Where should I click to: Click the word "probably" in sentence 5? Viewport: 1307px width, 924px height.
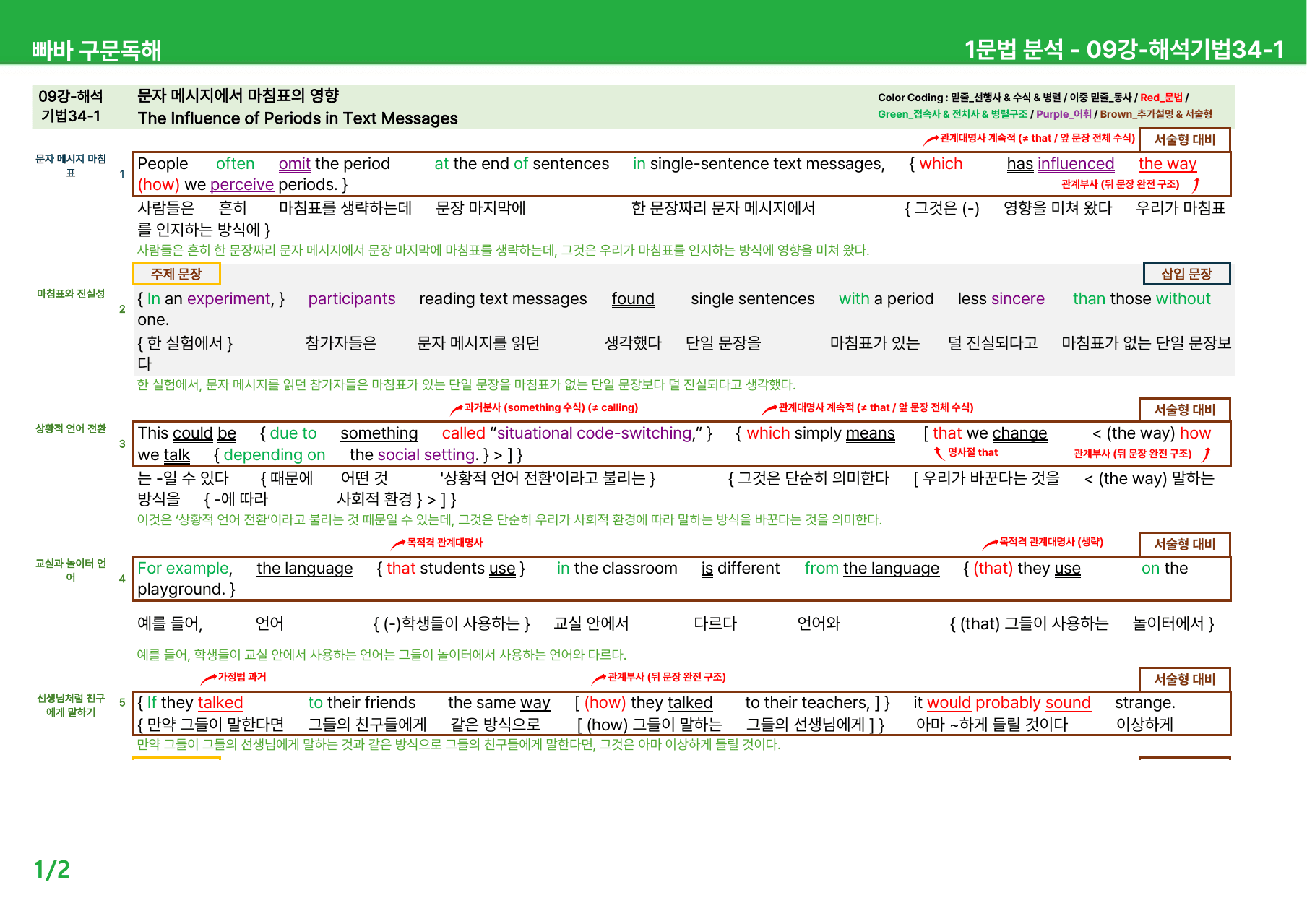[x=1008, y=703]
